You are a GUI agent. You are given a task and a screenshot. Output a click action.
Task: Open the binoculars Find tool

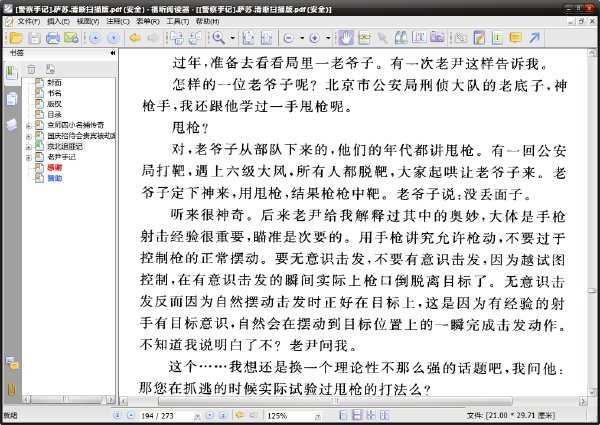coord(401,37)
